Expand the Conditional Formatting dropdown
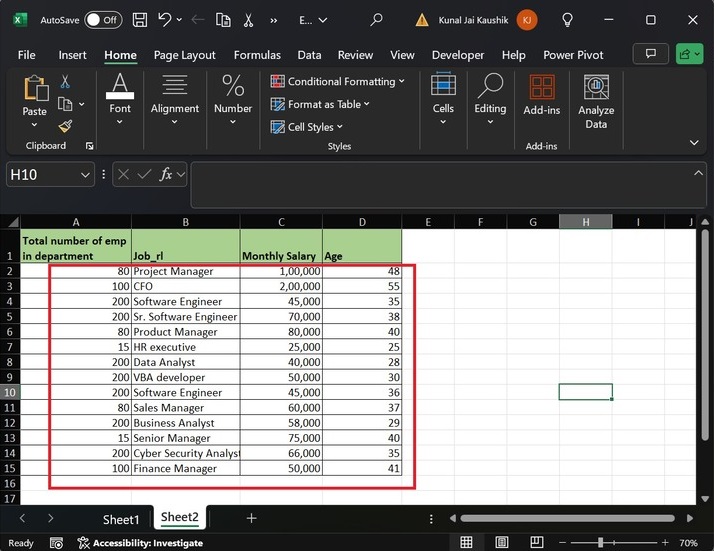 (x=338, y=81)
